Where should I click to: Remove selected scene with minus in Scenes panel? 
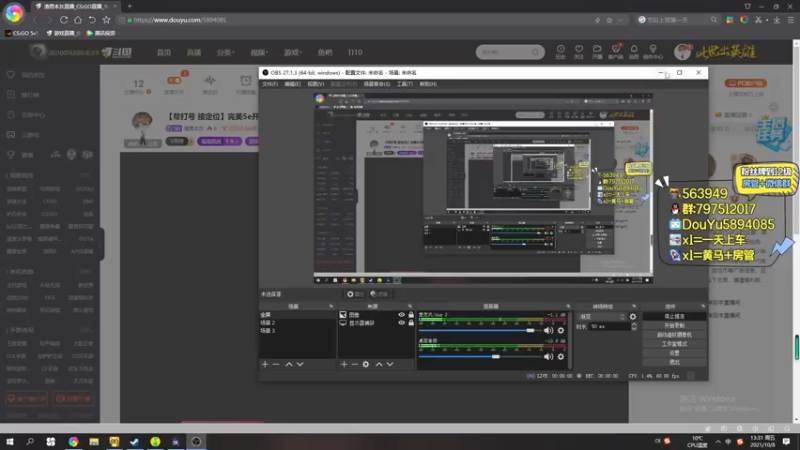pos(276,364)
